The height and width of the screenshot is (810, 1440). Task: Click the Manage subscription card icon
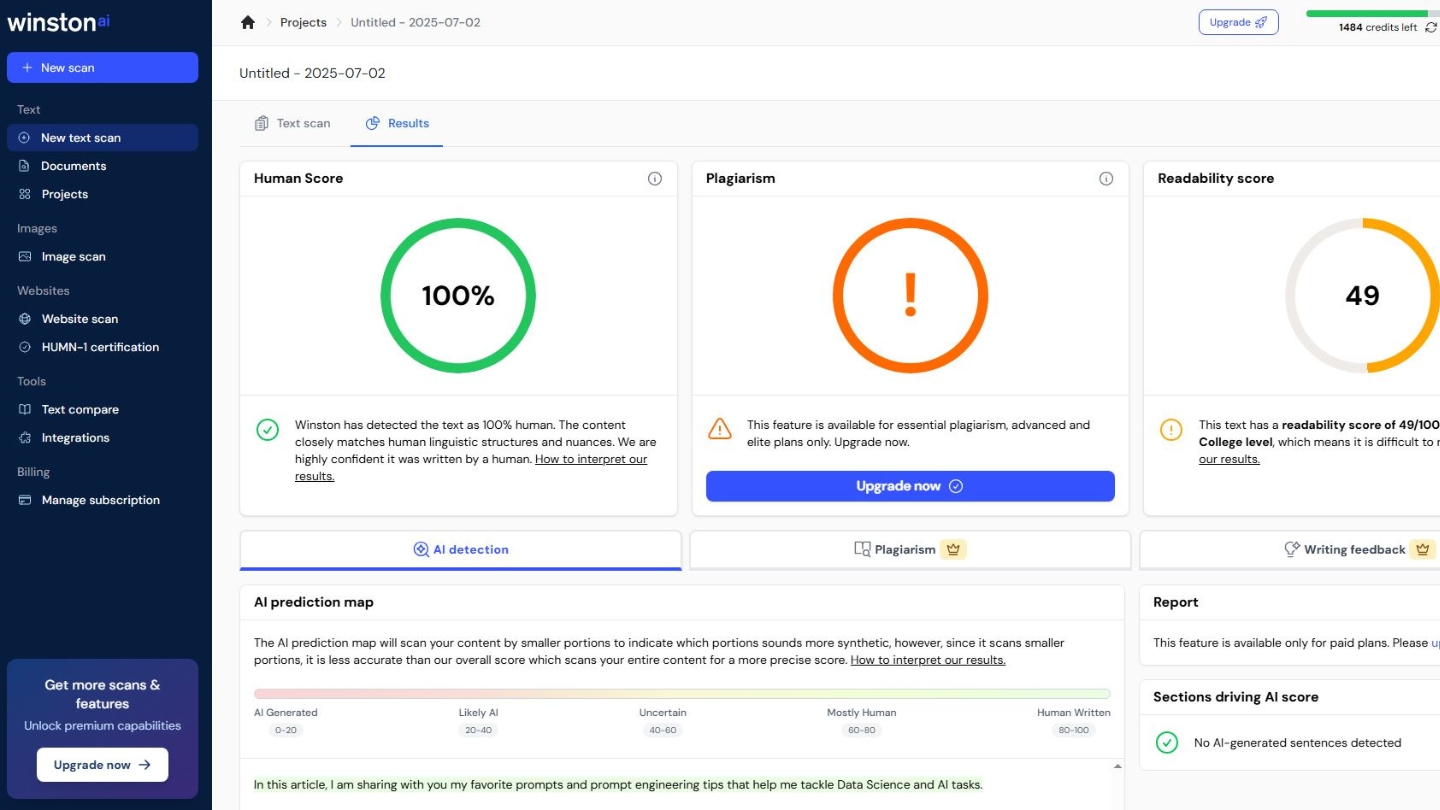click(x=25, y=500)
